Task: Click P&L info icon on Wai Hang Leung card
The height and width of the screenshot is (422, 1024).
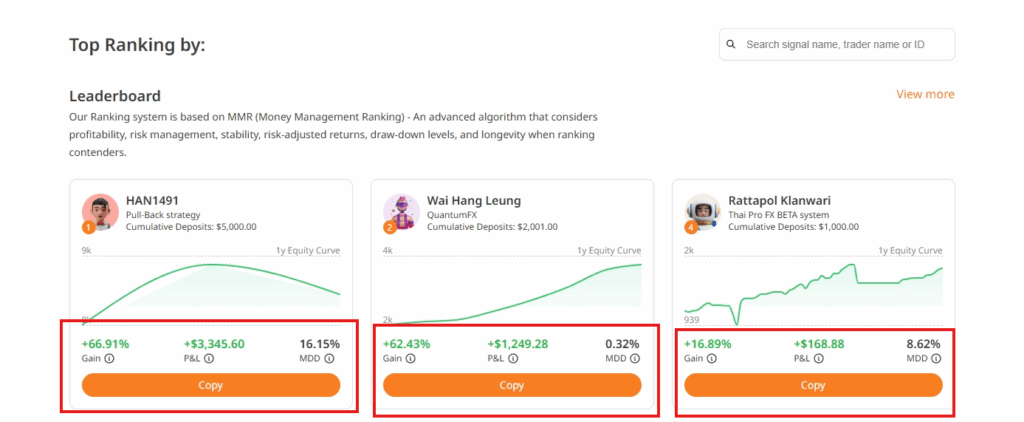Action: pyautogui.click(x=513, y=358)
